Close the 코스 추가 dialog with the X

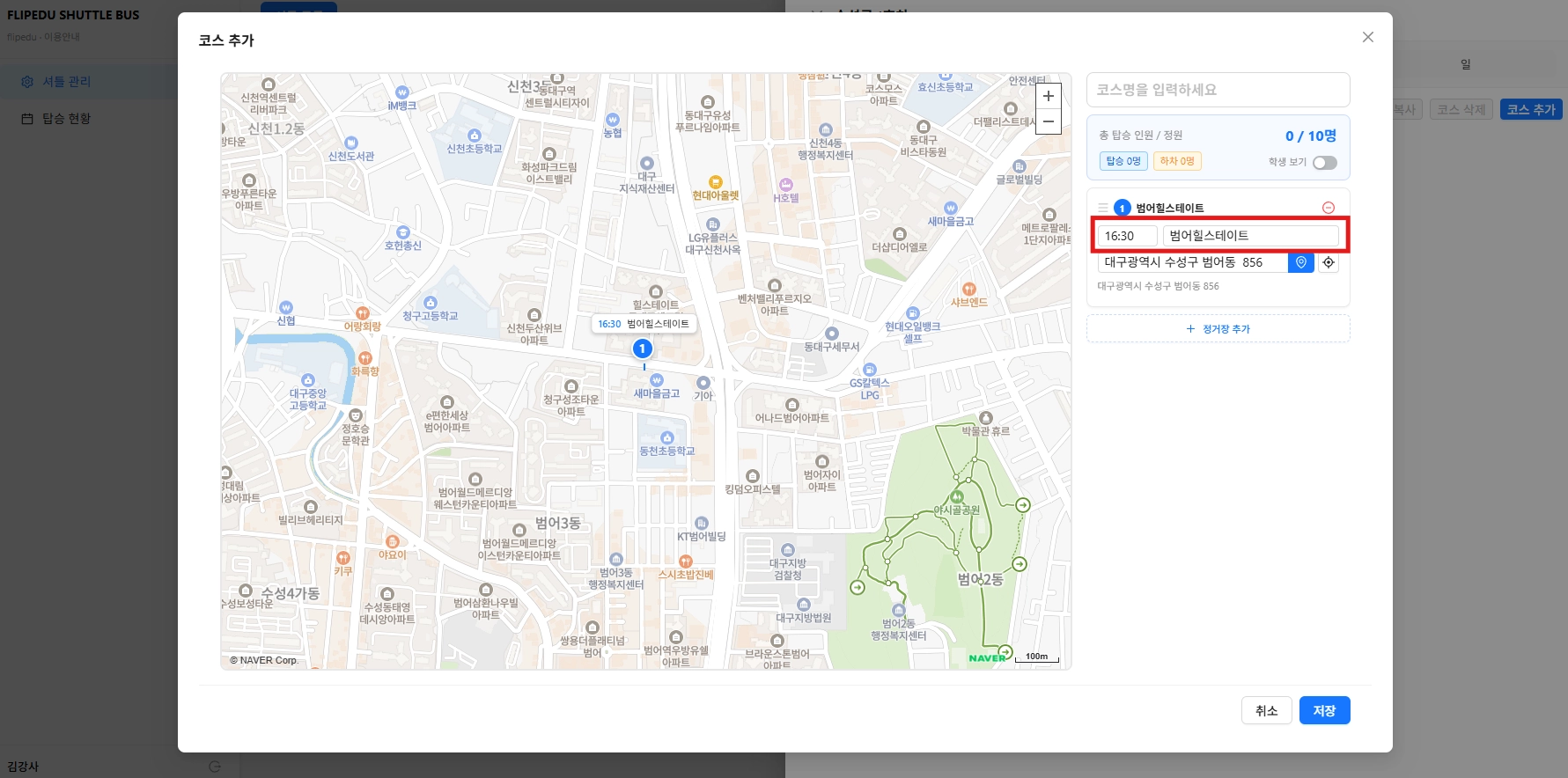pos(1368,37)
